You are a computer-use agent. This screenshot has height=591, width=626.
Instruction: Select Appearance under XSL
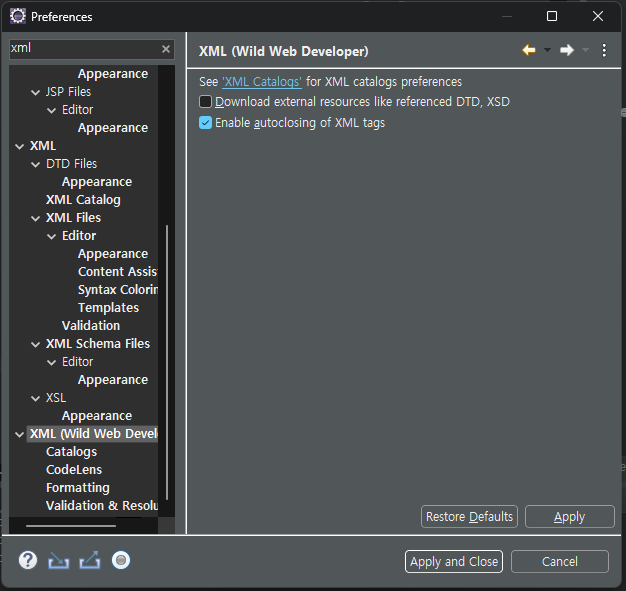97,416
